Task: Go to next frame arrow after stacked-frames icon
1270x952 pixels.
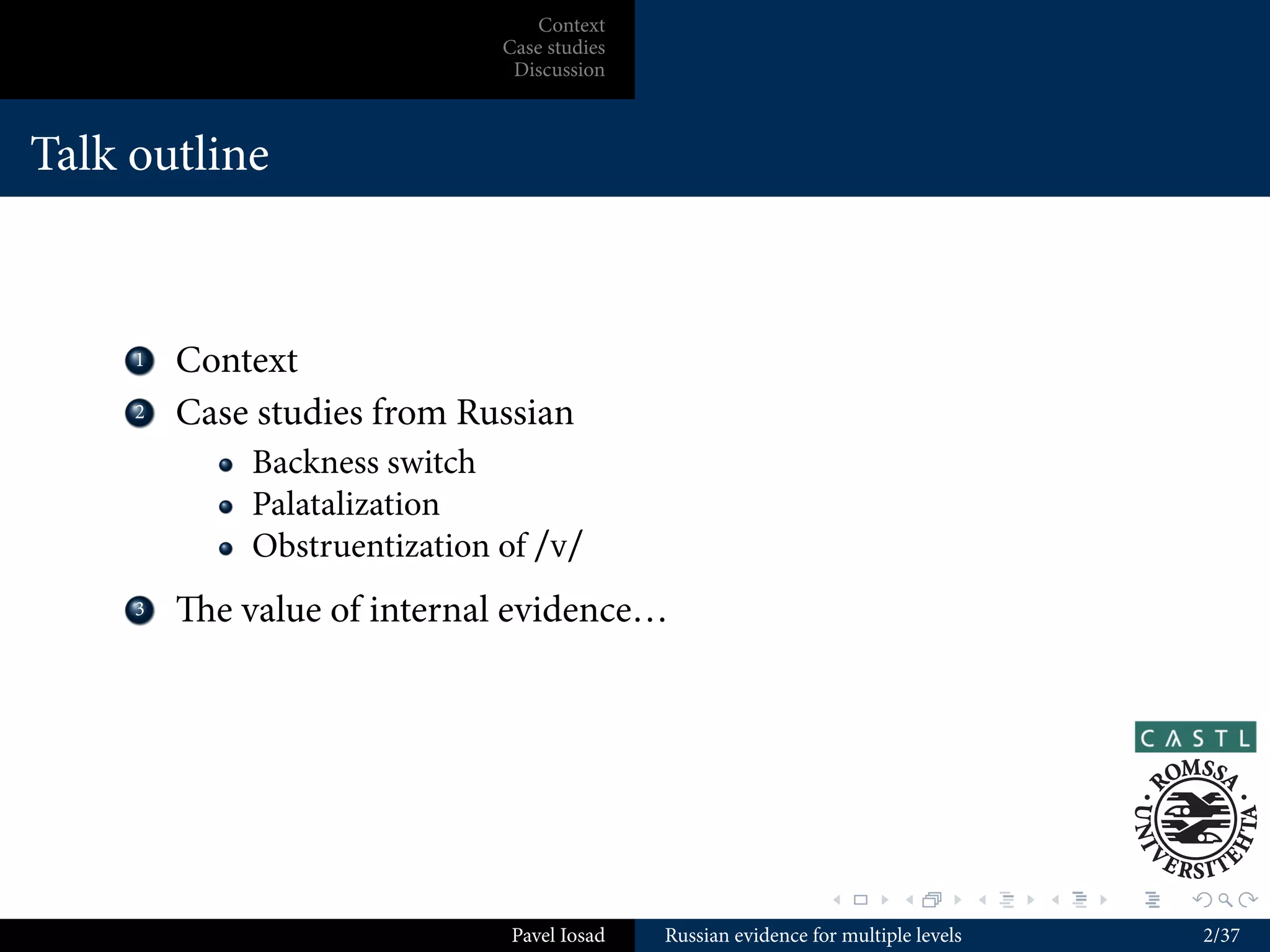Action: (958, 900)
